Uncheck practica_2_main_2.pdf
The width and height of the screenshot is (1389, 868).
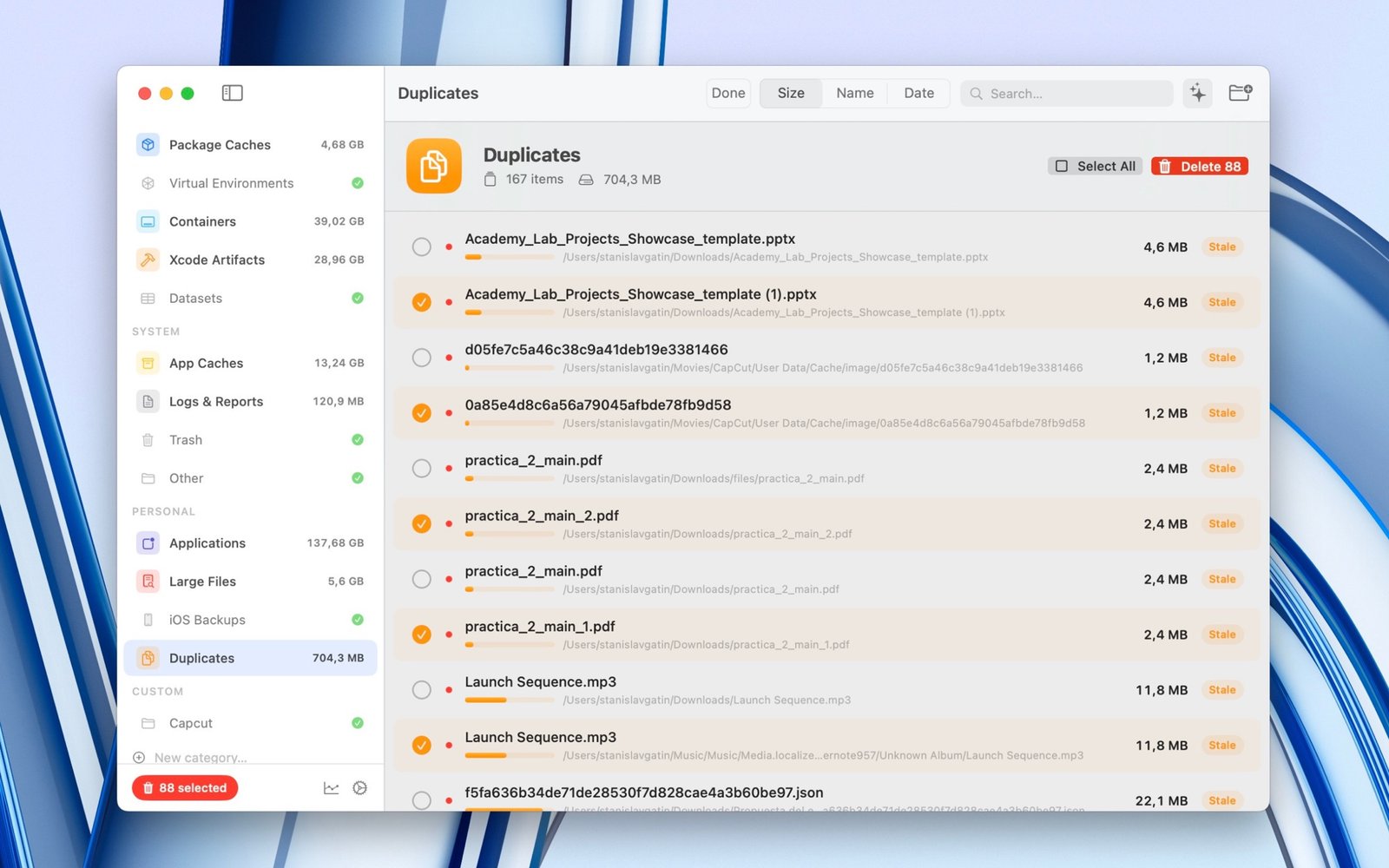tap(422, 523)
